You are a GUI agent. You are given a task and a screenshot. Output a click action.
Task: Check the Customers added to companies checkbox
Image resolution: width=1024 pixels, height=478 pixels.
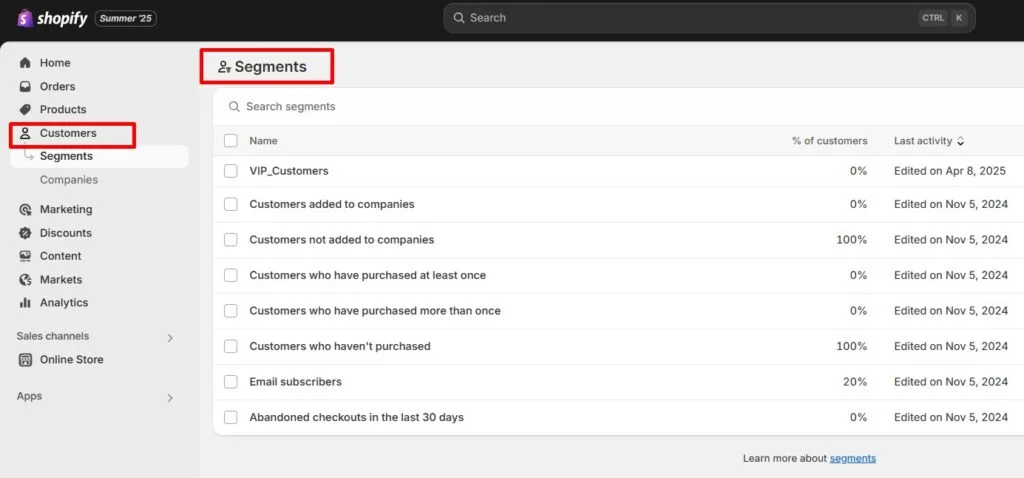coord(231,204)
